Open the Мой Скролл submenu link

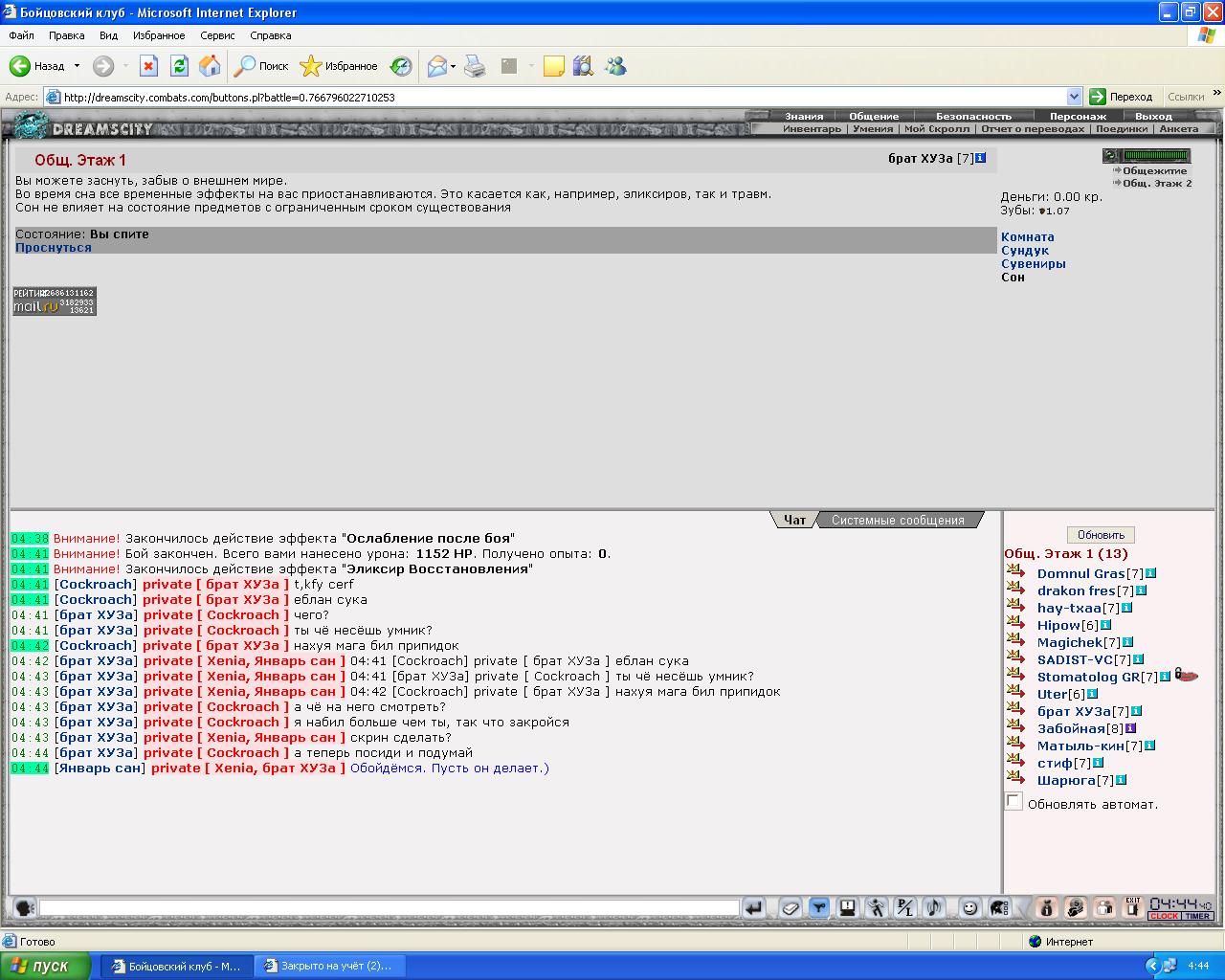pos(937,128)
